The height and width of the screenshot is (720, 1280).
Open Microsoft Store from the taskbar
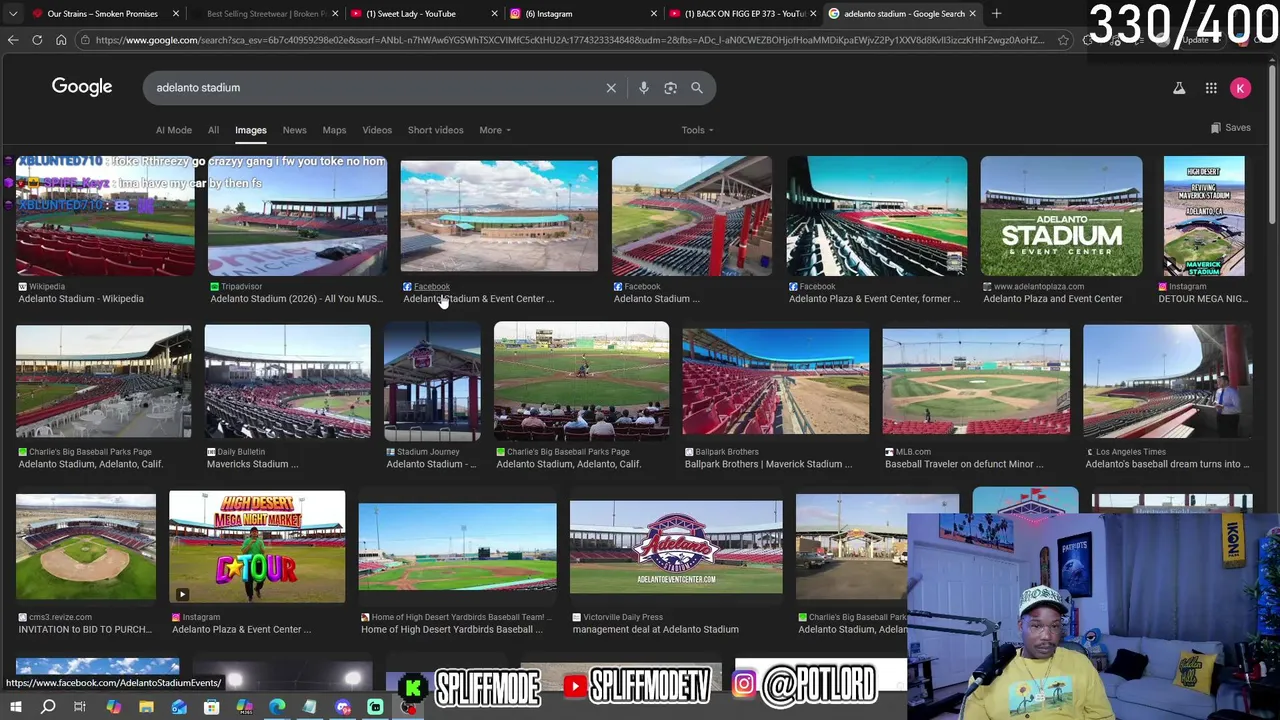click(212, 708)
